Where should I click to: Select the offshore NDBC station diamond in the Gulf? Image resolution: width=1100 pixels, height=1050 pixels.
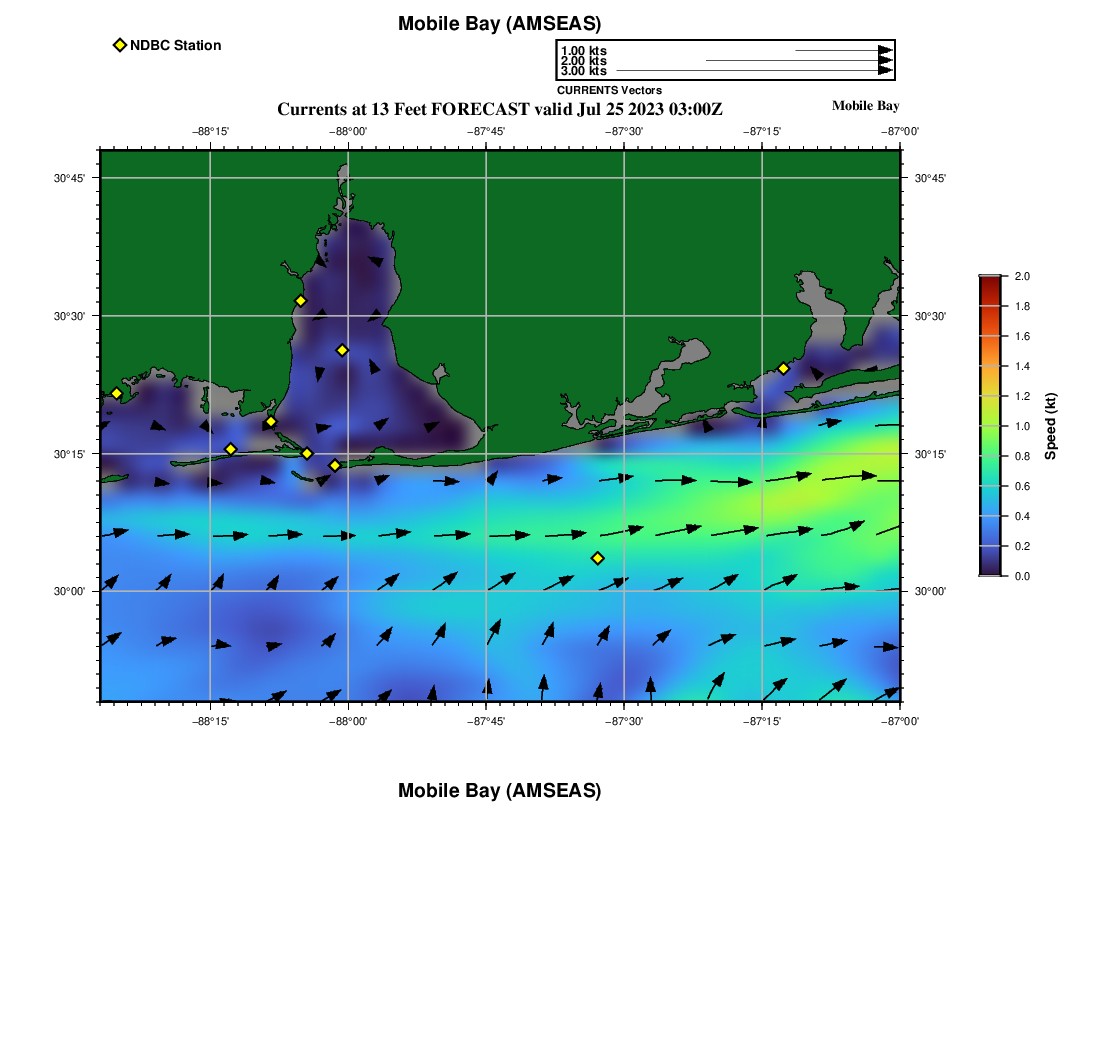(x=597, y=558)
